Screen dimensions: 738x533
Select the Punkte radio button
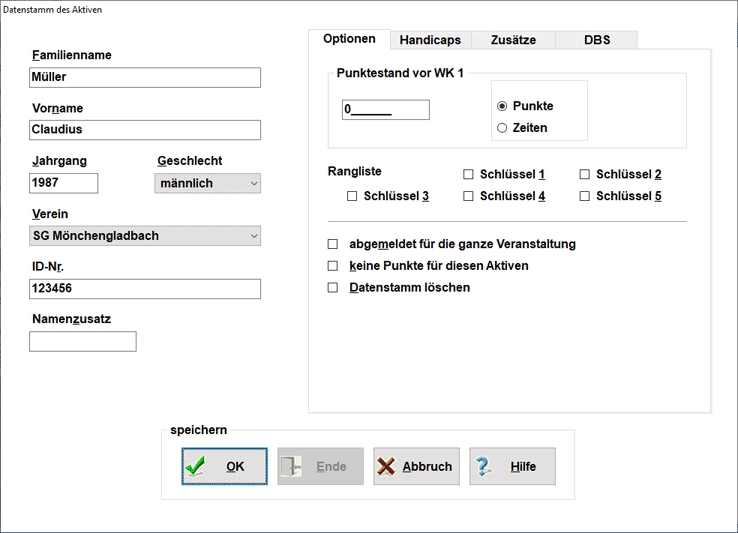coord(502,106)
